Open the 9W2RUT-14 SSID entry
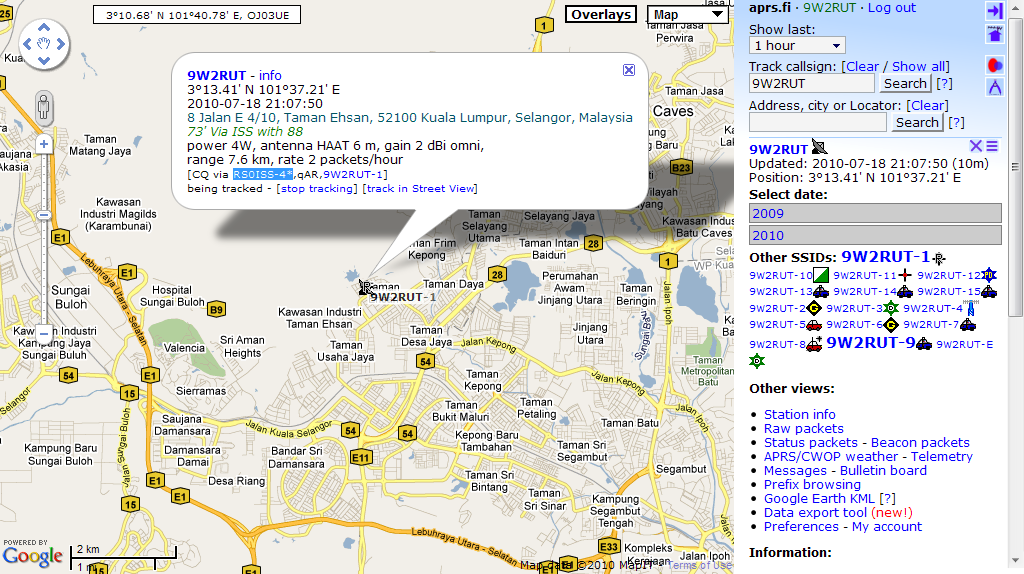Image resolution: width=1024 pixels, height=574 pixels. 865,292
